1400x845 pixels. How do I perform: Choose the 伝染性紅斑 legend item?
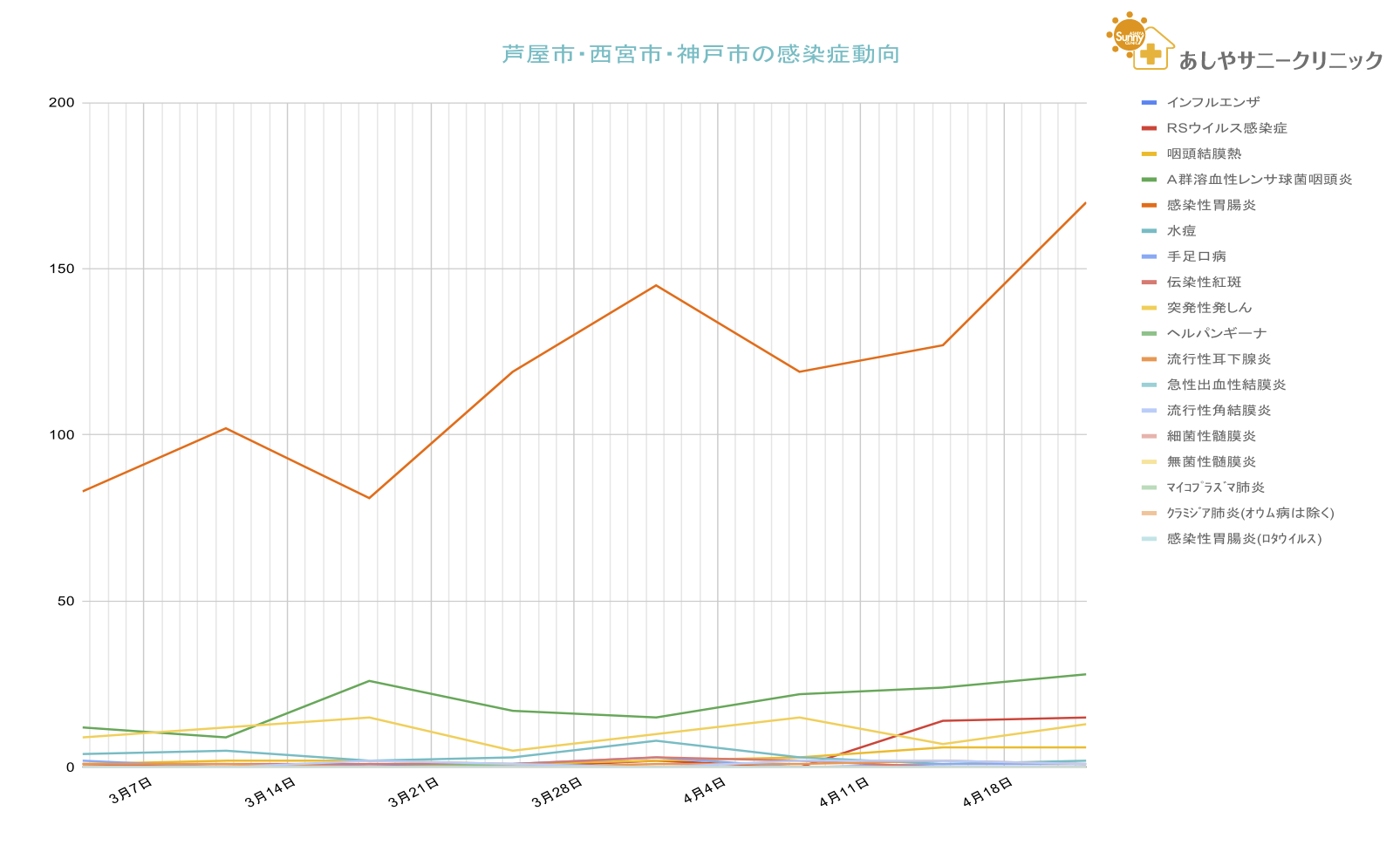1204,283
